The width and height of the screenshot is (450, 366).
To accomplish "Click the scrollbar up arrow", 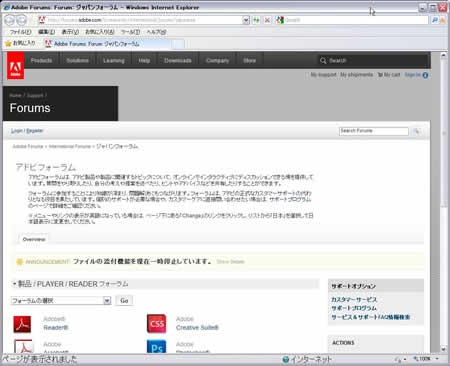I will pyautogui.click(x=443, y=56).
